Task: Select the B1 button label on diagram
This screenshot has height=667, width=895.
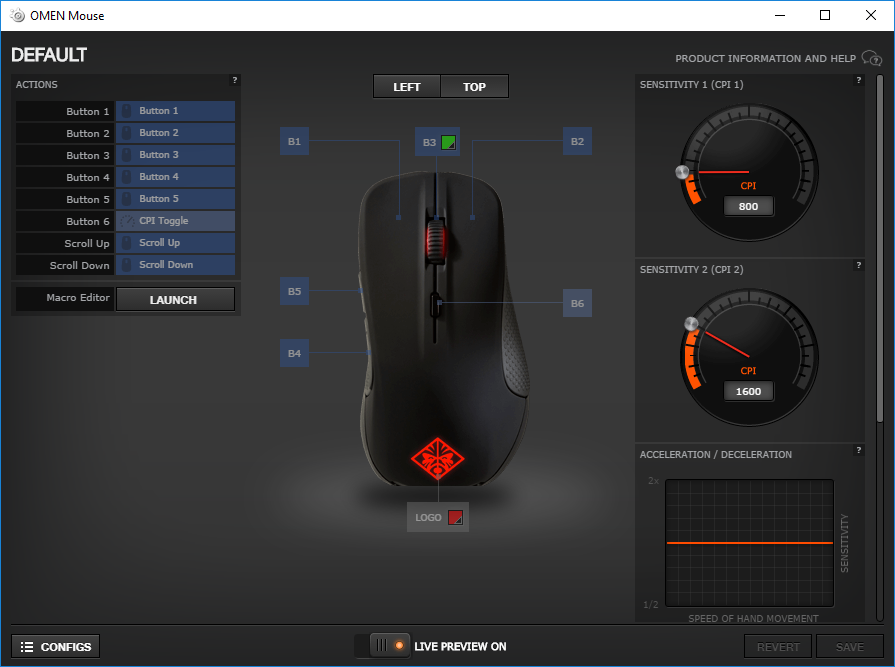Action: (x=294, y=142)
